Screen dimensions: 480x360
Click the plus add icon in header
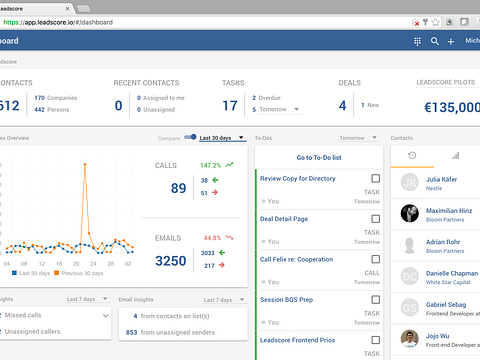click(x=451, y=42)
